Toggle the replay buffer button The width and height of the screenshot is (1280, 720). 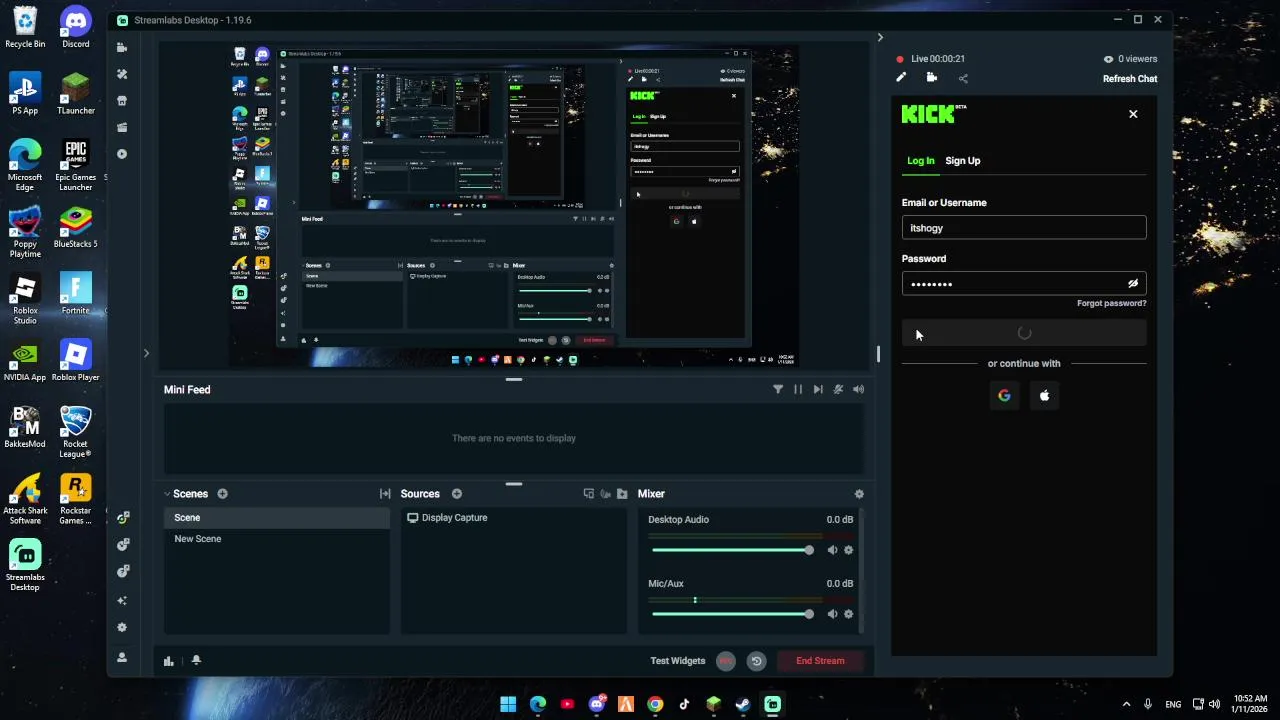[757, 661]
